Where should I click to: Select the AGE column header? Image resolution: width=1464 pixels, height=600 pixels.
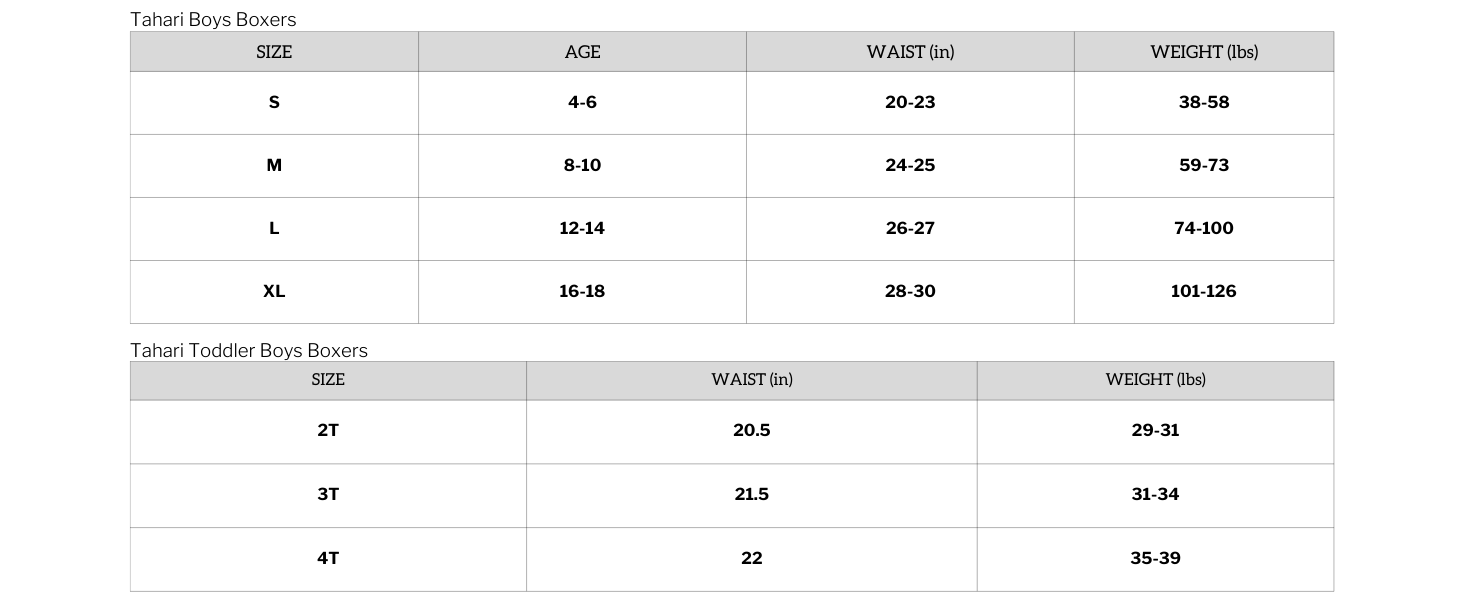point(582,52)
